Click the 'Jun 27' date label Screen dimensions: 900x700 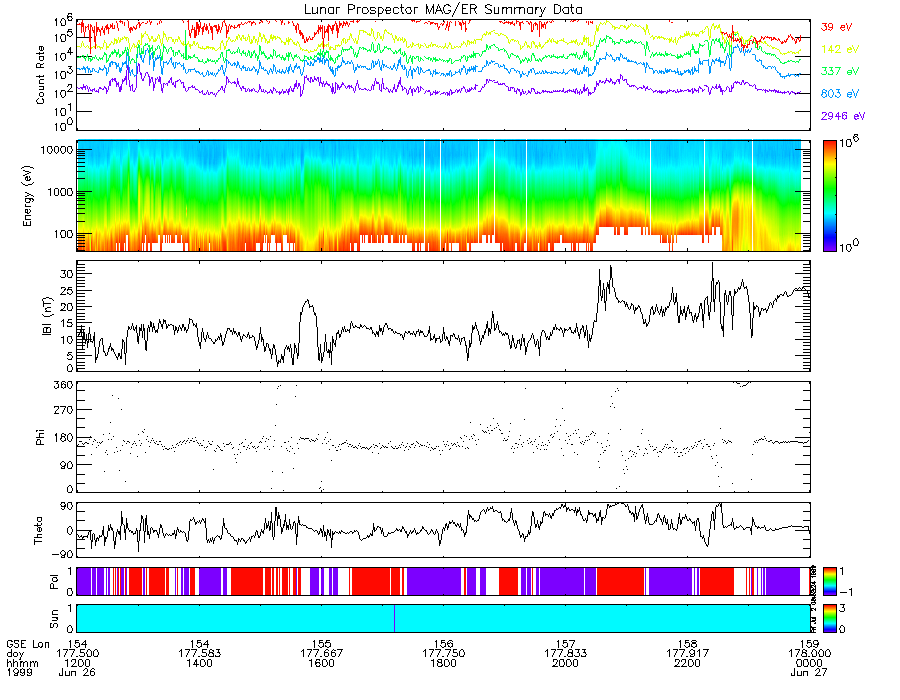click(809, 672)
